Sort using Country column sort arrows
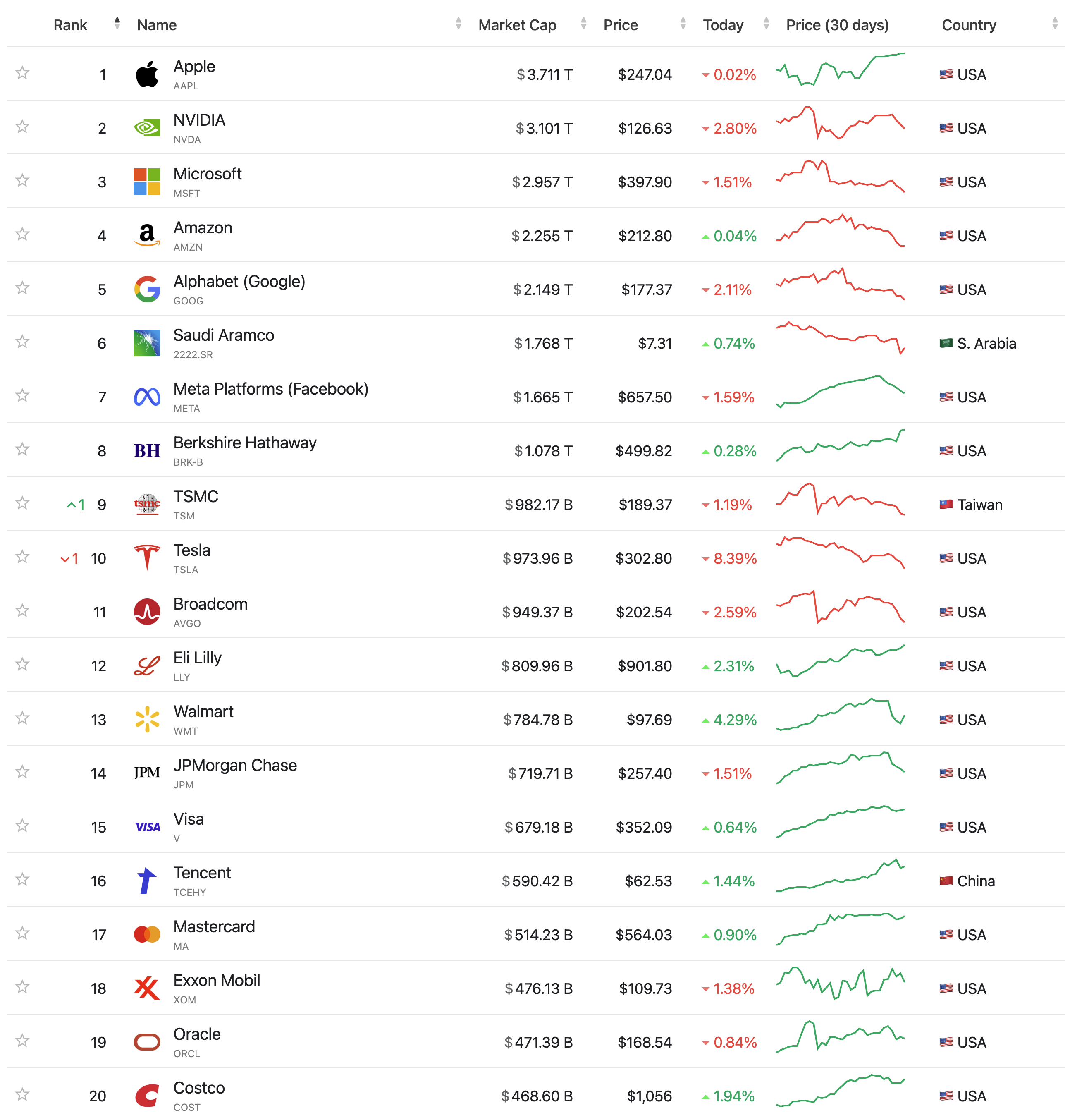The image size is (1070, 1120). coord(1055,24)
